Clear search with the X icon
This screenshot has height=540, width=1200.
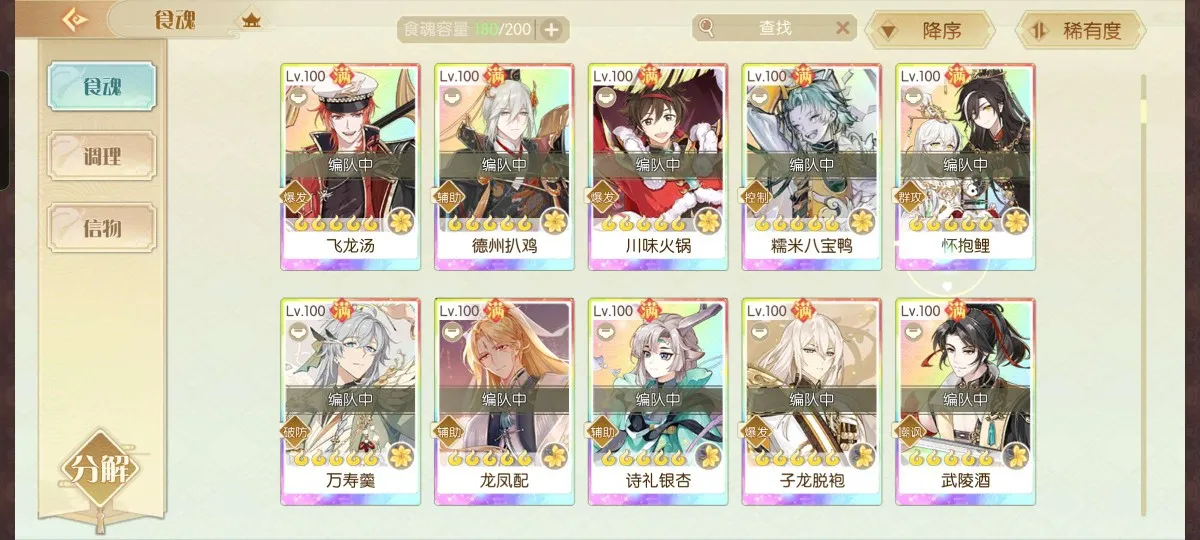843,28
